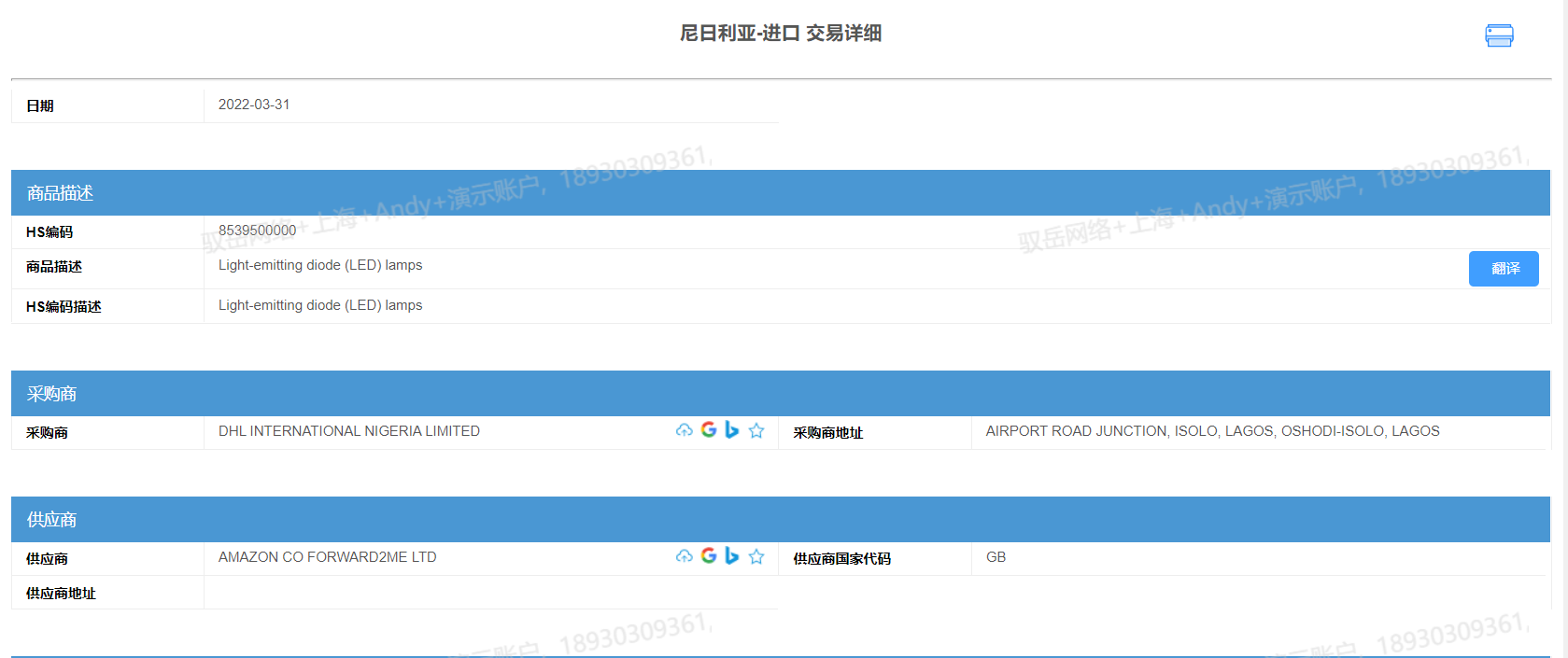Click the HS编码描述 field label
Viewport: 1568px width, 658px height.
click(x=64, y=307)
